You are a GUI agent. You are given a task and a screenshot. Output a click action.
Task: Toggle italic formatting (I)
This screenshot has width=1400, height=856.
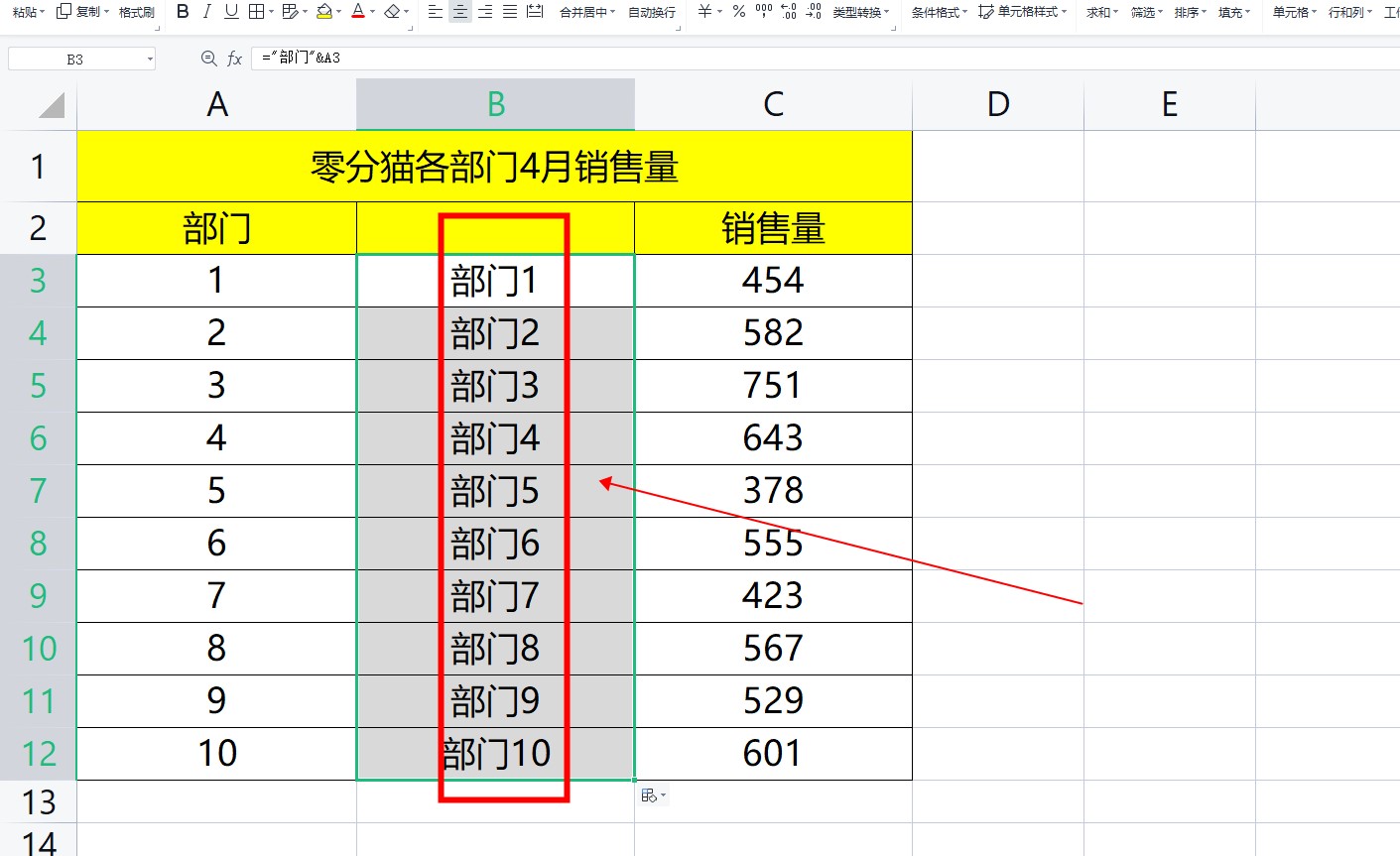pos(206,12)
